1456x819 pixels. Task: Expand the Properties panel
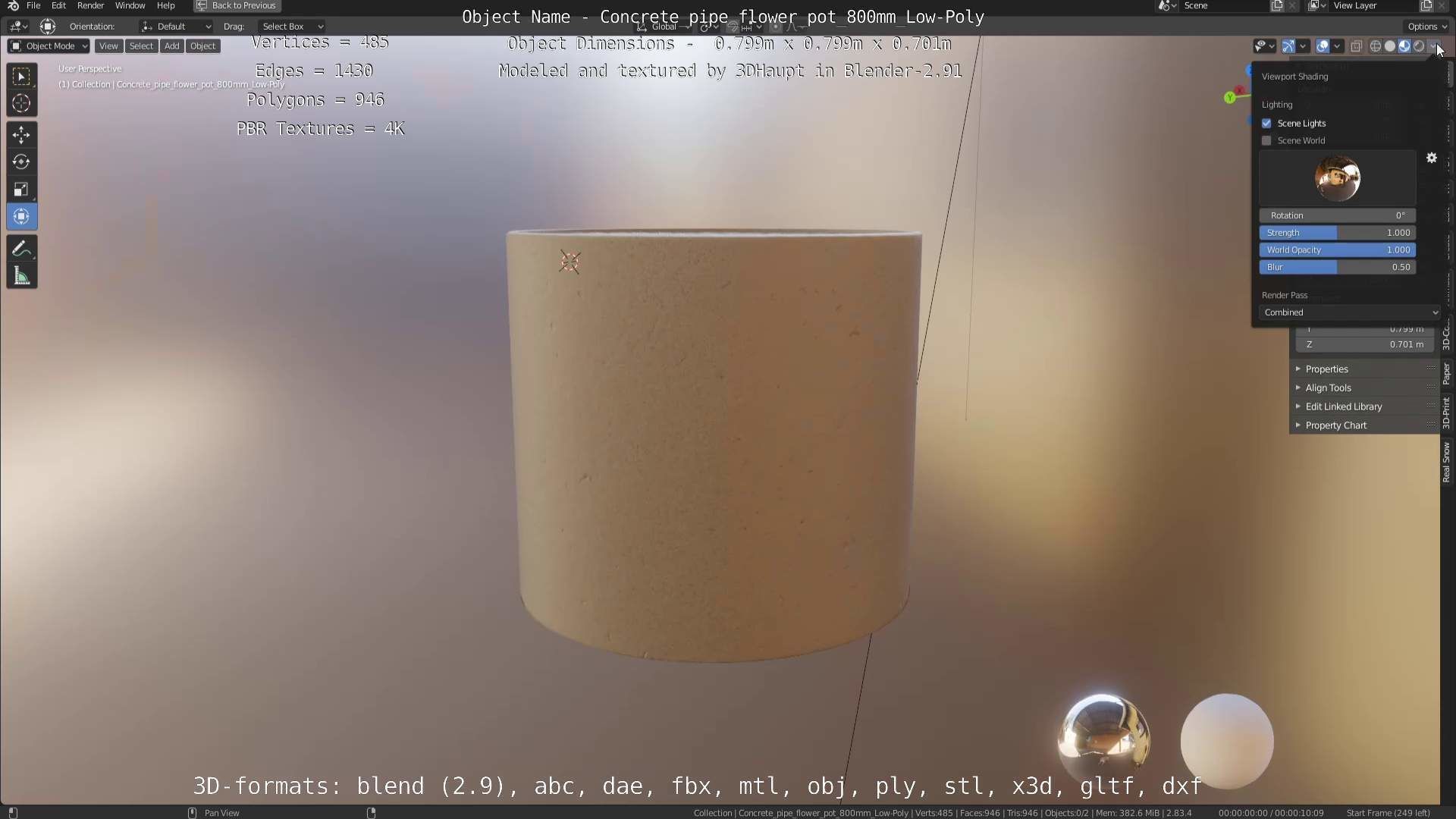tap(1364, 369)
